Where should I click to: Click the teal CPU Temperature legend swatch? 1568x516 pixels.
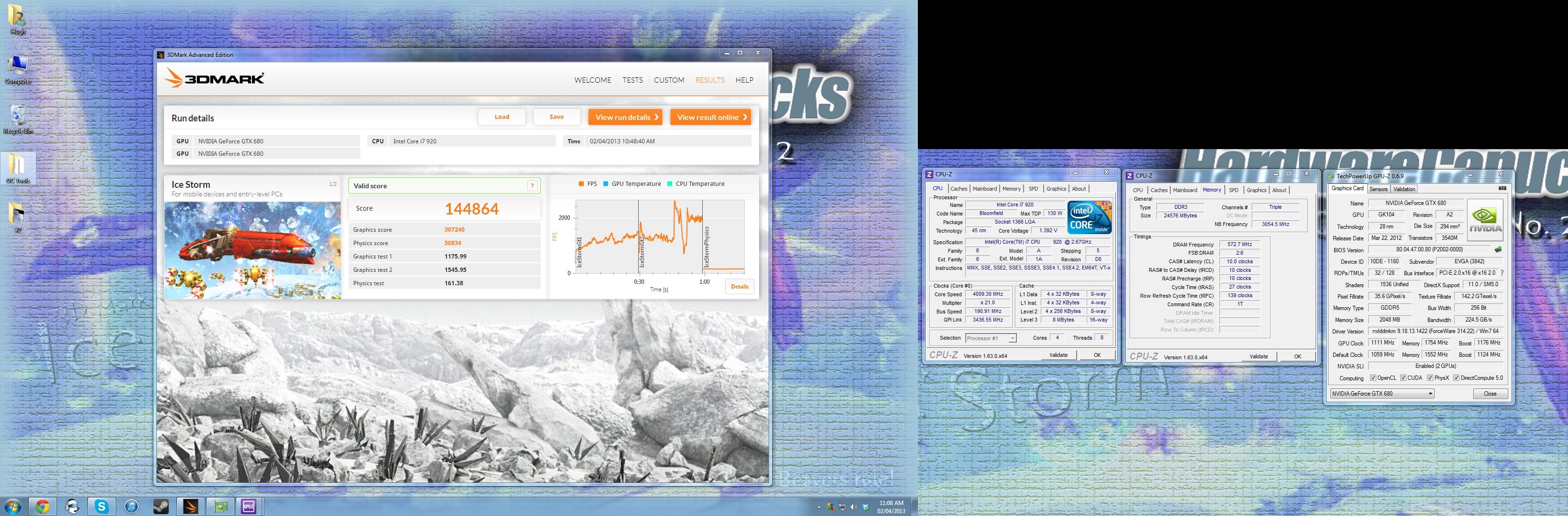pyautogui.click(x=670, y=184)
